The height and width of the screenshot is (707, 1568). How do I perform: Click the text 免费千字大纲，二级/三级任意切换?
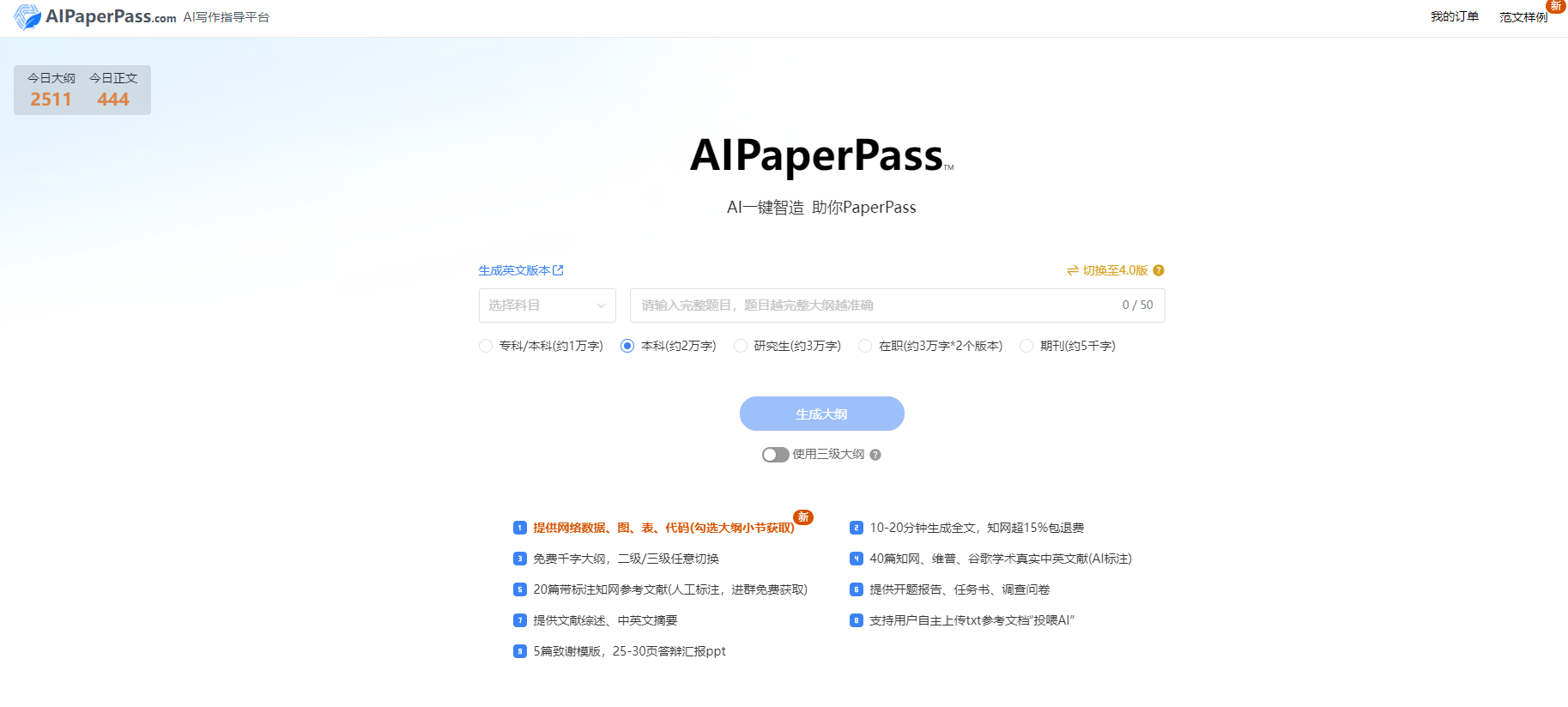pyautogui.click(x=627, y=559)
